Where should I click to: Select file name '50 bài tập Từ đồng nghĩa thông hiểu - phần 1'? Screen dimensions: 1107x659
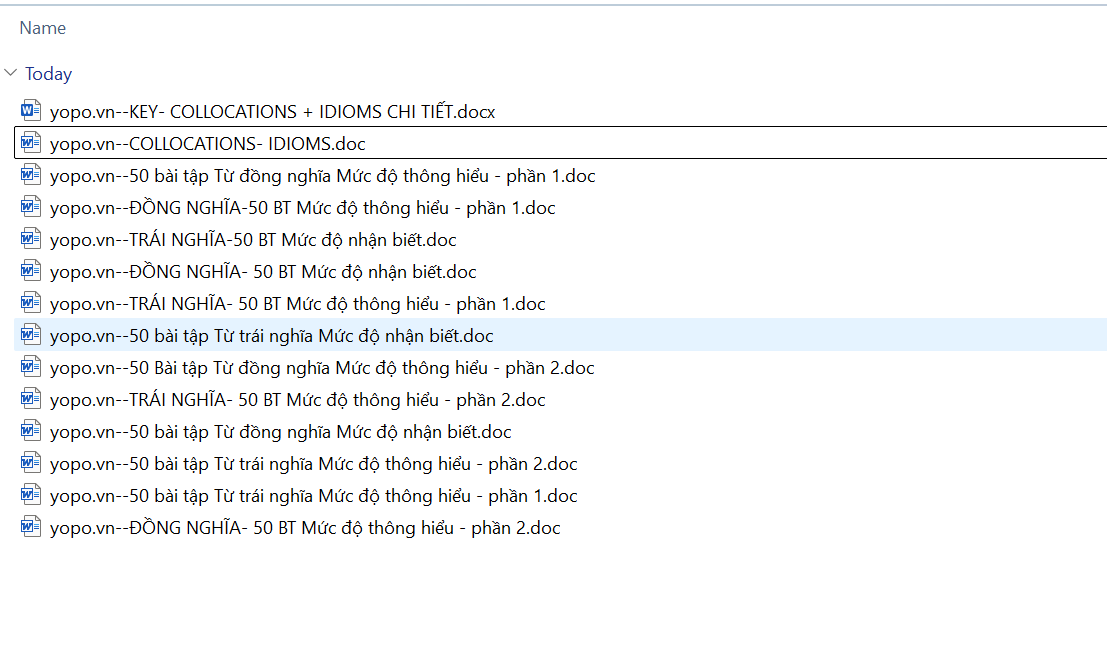coord(322,176)
